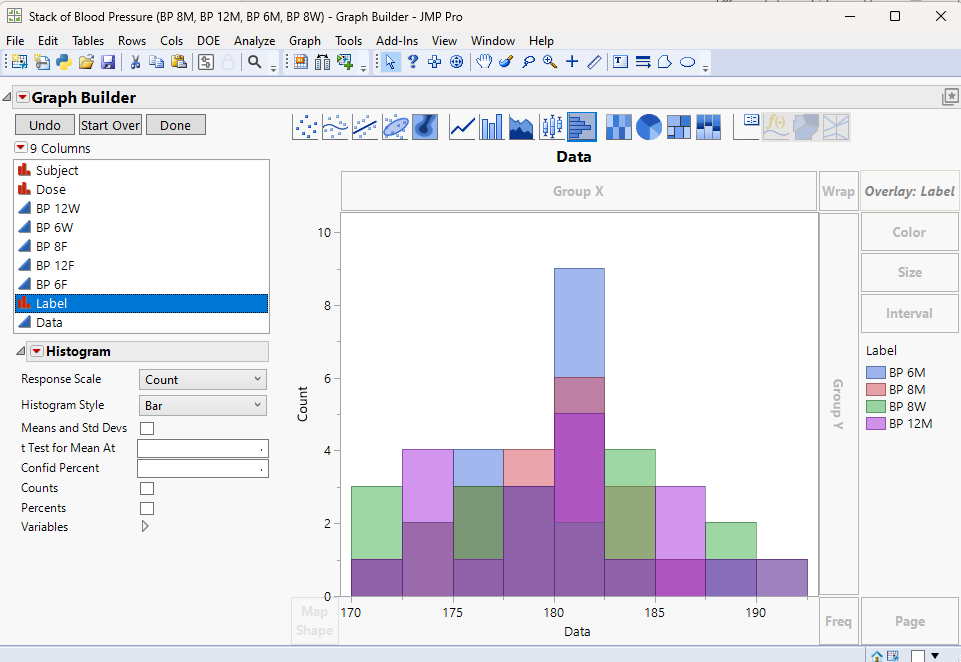Image resolution: width=961 pixels, height=662 pixels.
Task: Open the Graph menu
Action: 305,40
